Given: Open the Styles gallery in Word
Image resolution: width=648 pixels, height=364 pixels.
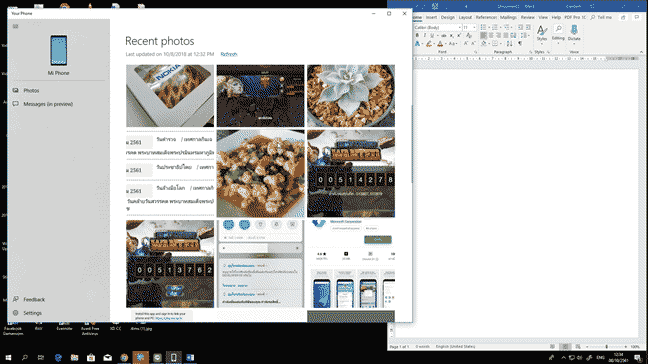Looking at the screenshot, I should coord(542,34).
